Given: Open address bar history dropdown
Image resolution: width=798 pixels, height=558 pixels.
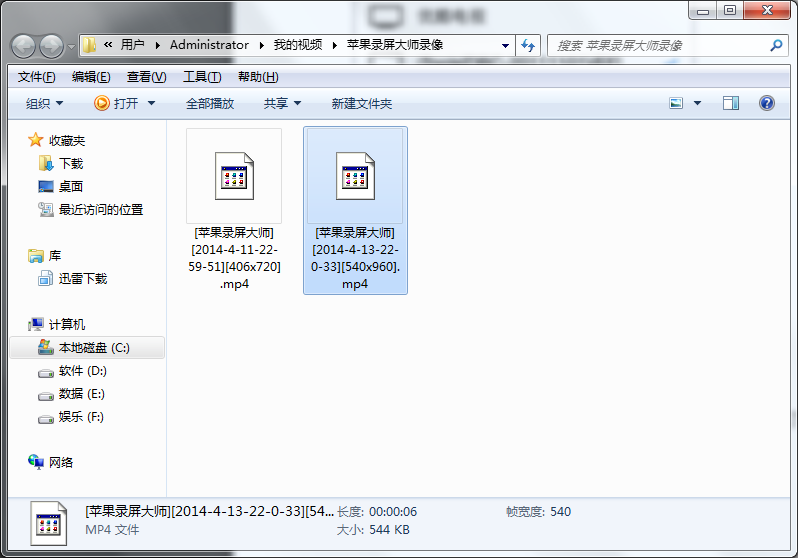Looking at the screenshot, I should point(505,45).
